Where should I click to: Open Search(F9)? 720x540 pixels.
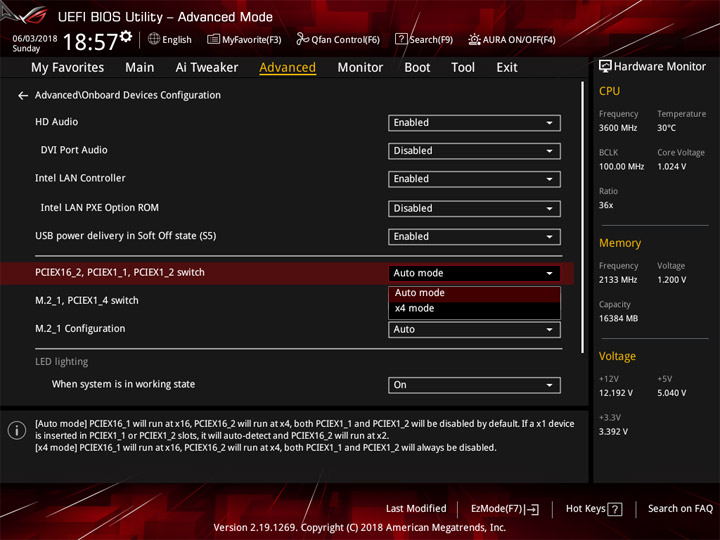(x=424, y=39)
